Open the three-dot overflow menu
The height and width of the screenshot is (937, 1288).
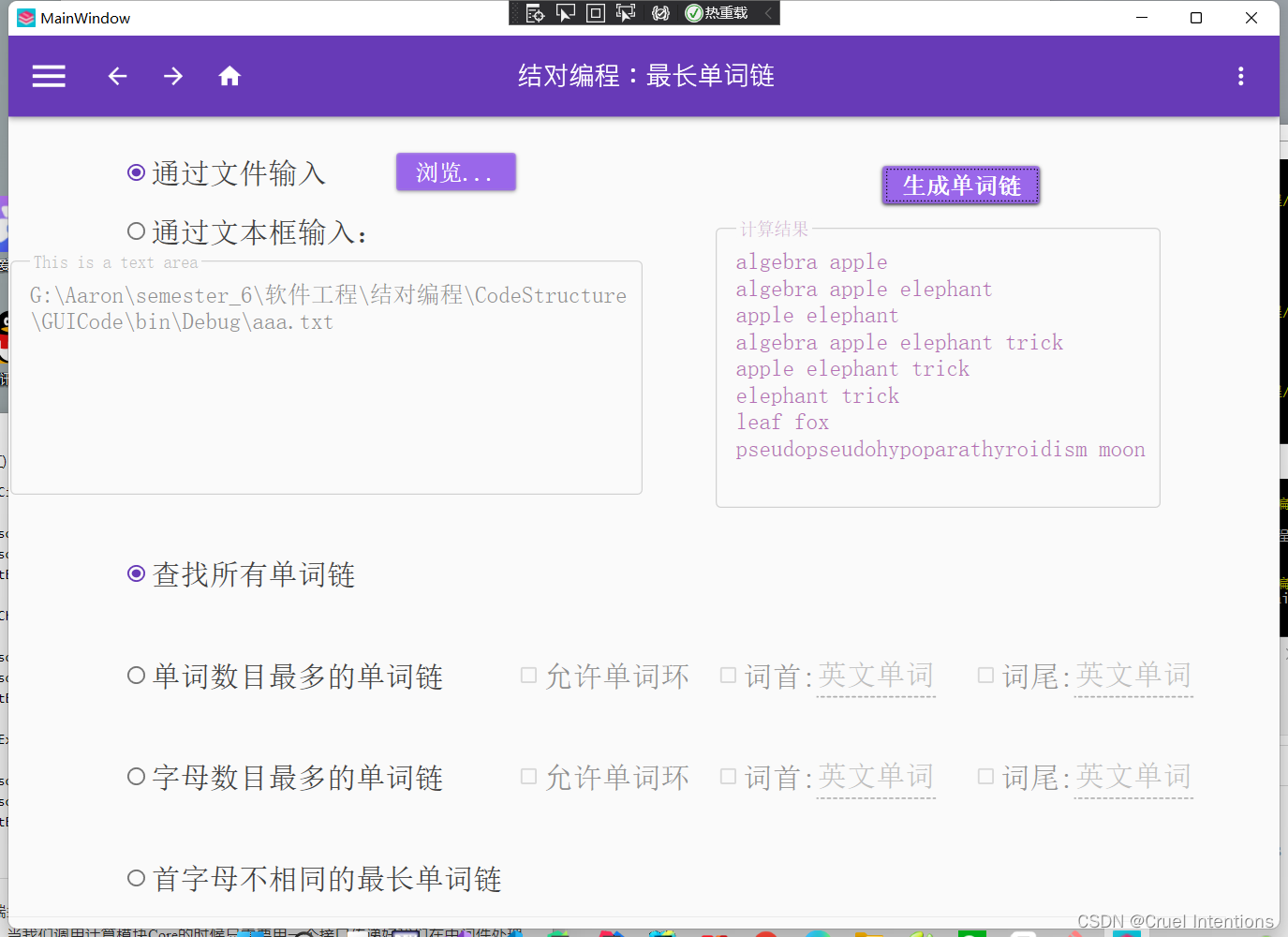click(1240, 76)
